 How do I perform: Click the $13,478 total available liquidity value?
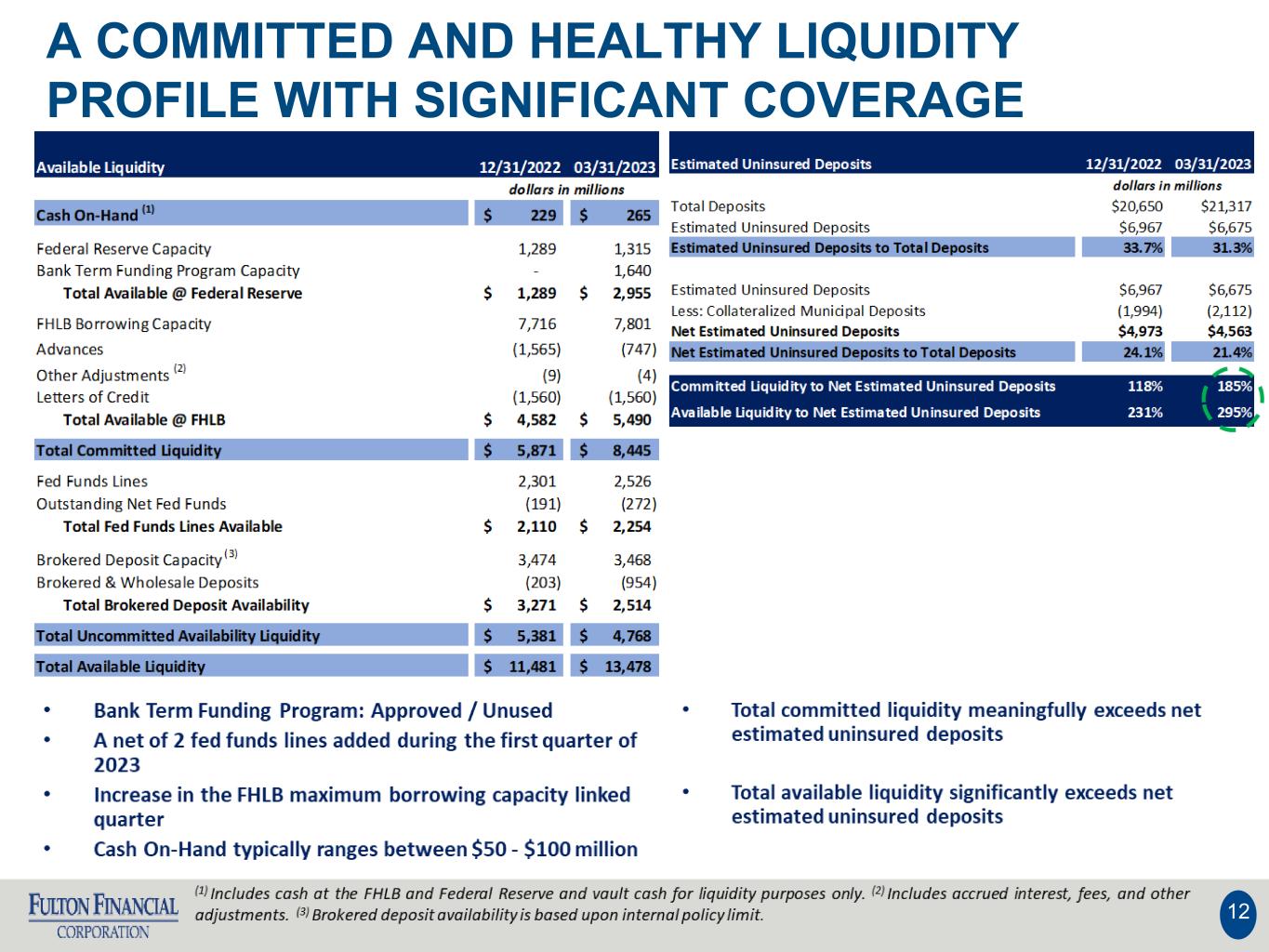[x=627, y=667]
